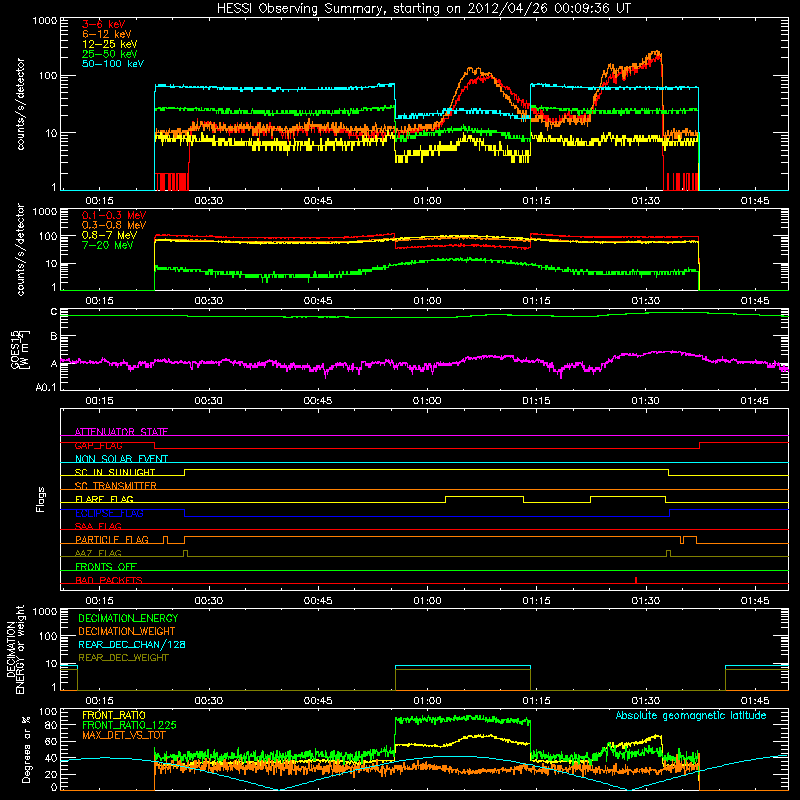The width and height of the screenshot is (800, 800).
Task: Select the PARTICLE_FLAG label
Action: tap(112, 539)
